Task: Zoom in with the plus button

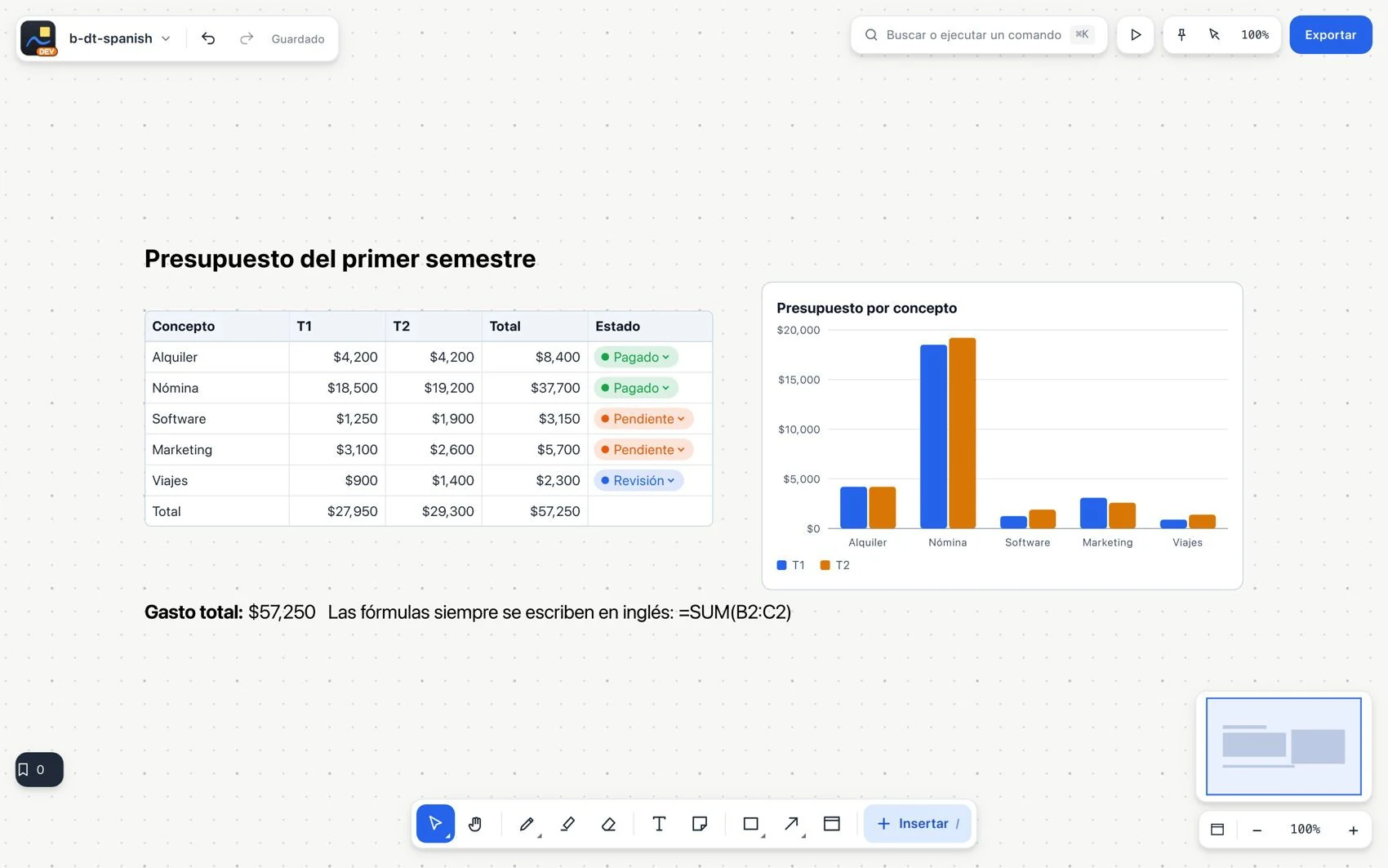Action: click(x=1353, y=830)
